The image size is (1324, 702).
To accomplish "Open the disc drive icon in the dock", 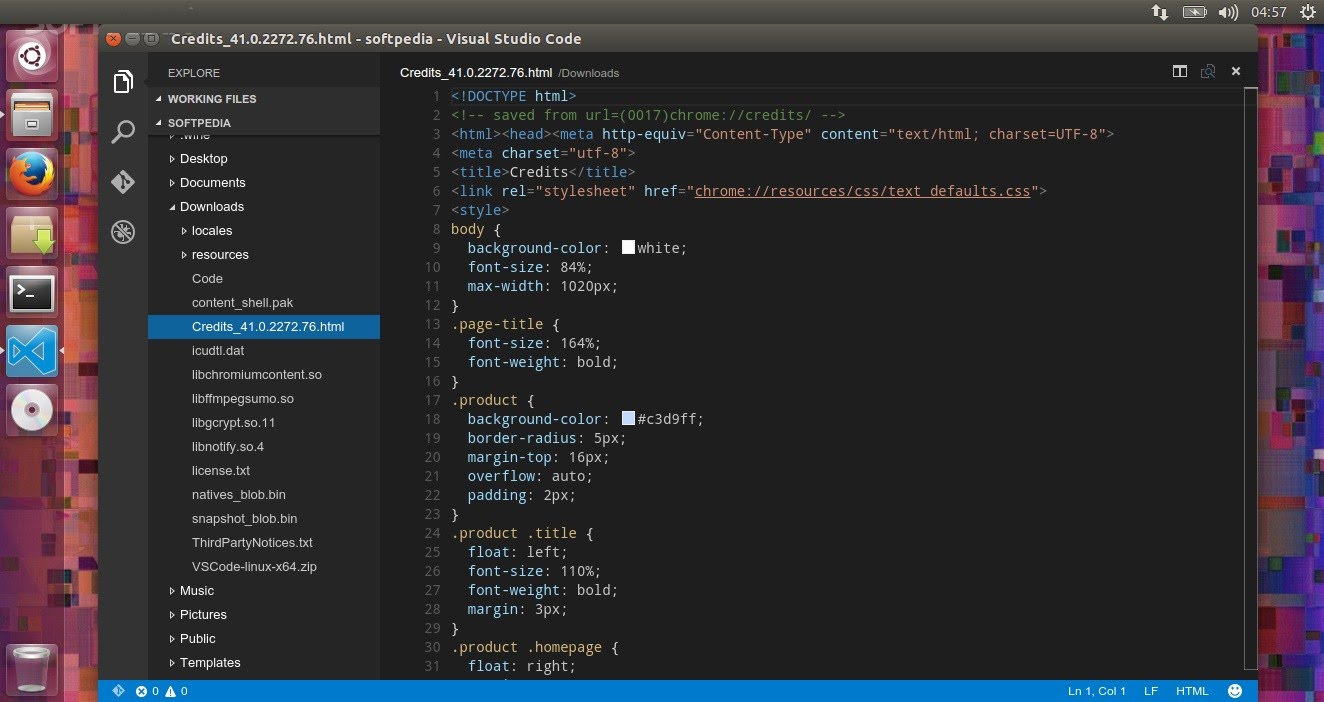I will coord(32,410).
